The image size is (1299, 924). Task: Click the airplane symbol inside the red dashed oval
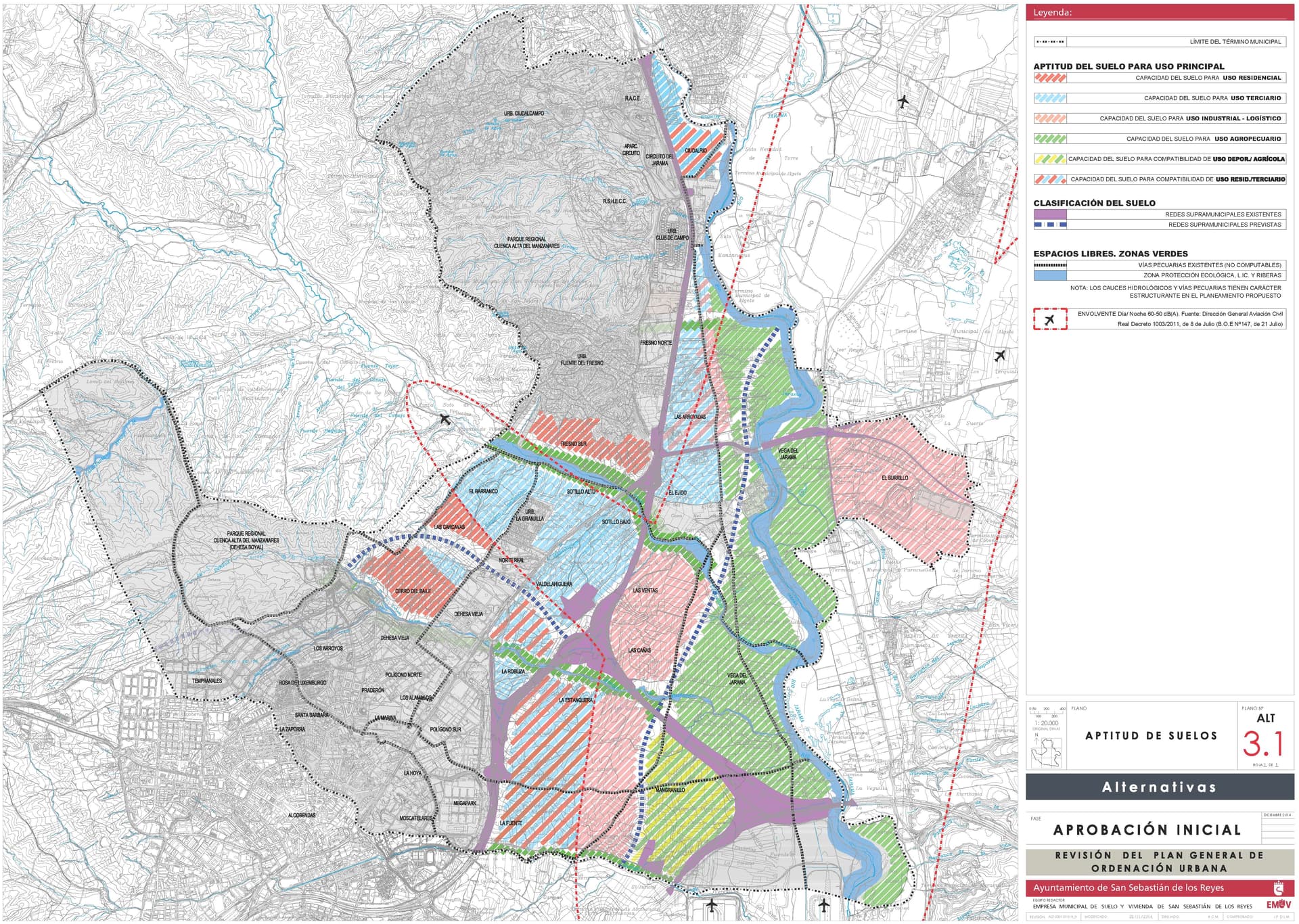[445, 419]
